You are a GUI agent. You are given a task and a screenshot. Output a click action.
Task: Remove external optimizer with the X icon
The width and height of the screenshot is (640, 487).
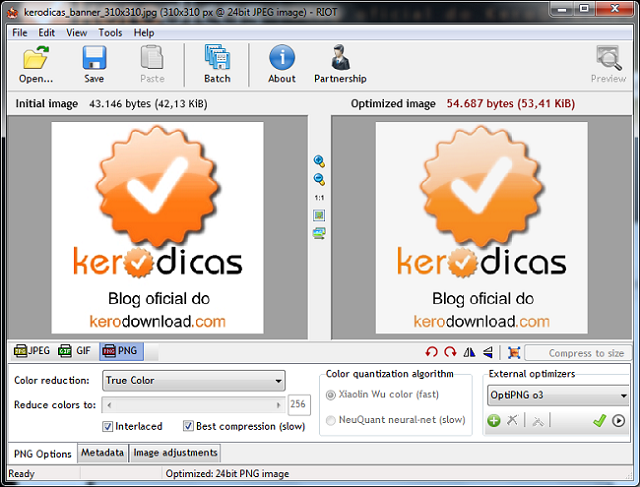click(x=512, y=420)
